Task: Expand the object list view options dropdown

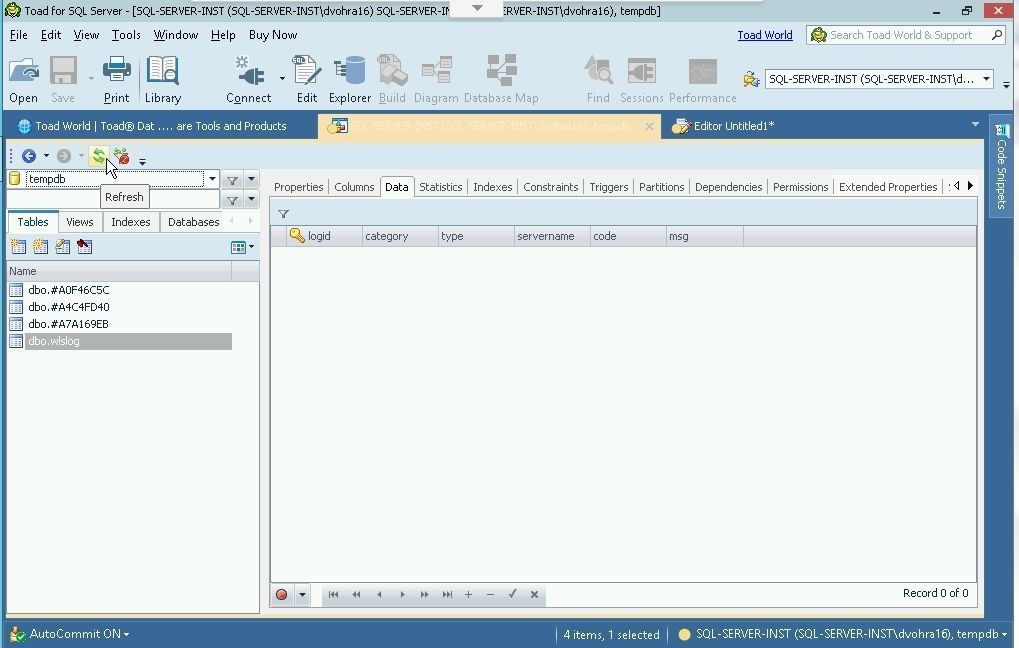Action: (250, 247)
